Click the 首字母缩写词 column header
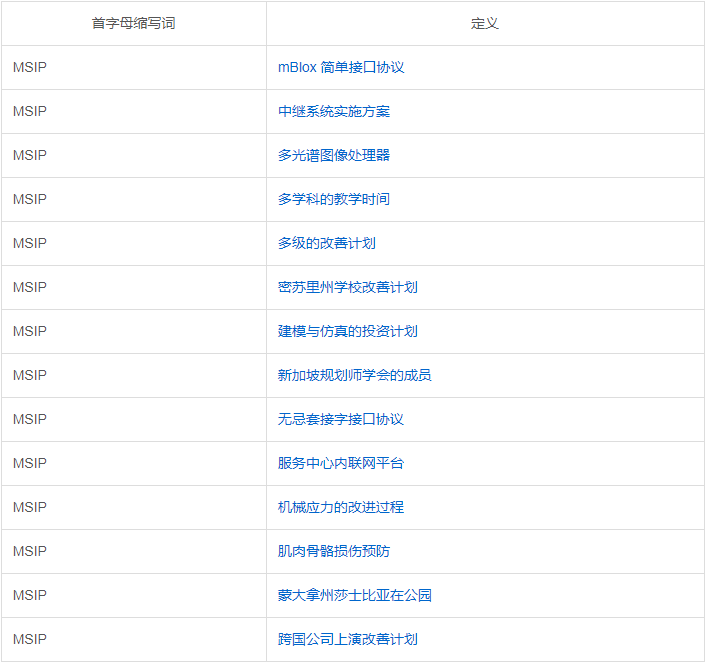 pos(133,23)
